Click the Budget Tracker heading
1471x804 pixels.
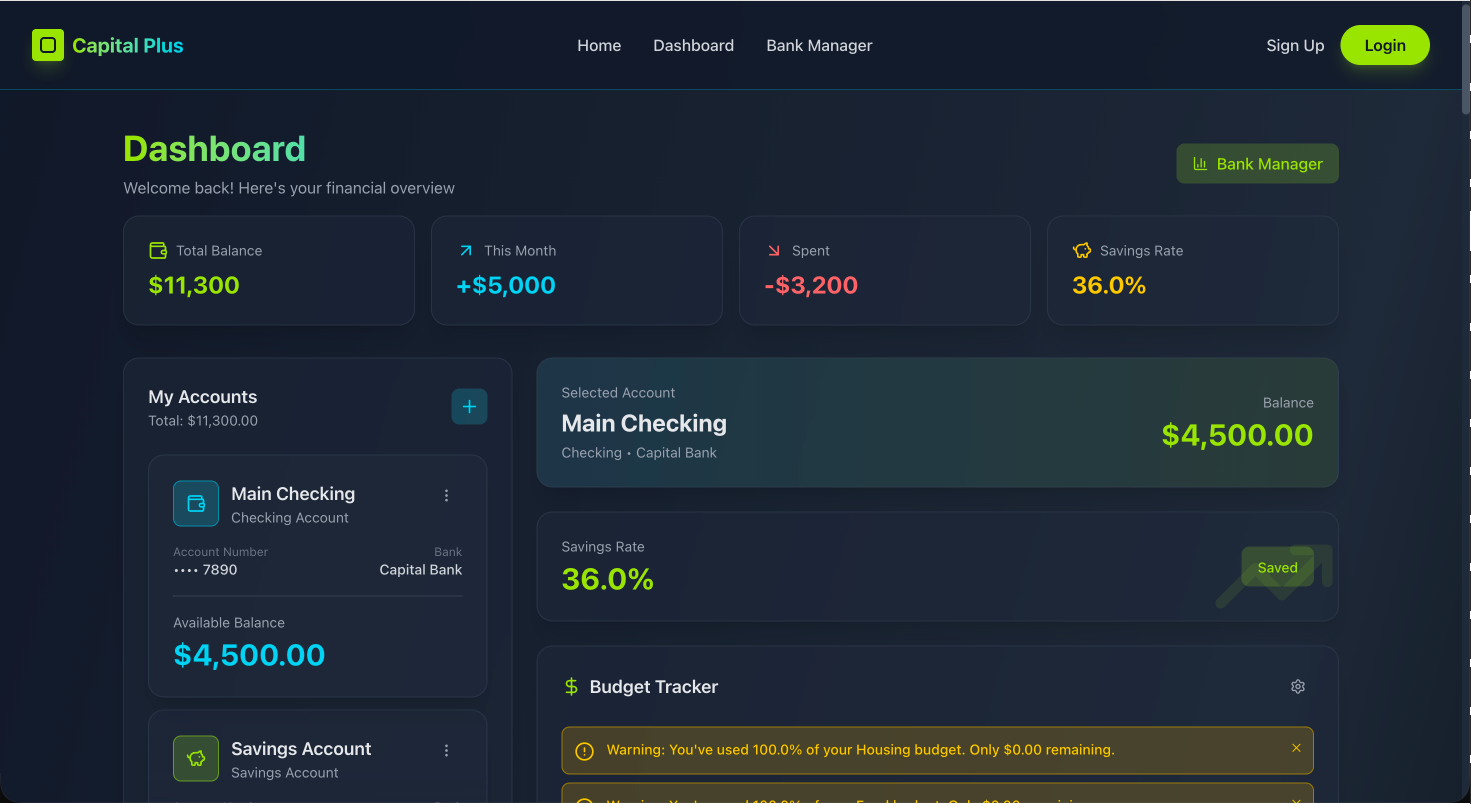tap(654, 687)
